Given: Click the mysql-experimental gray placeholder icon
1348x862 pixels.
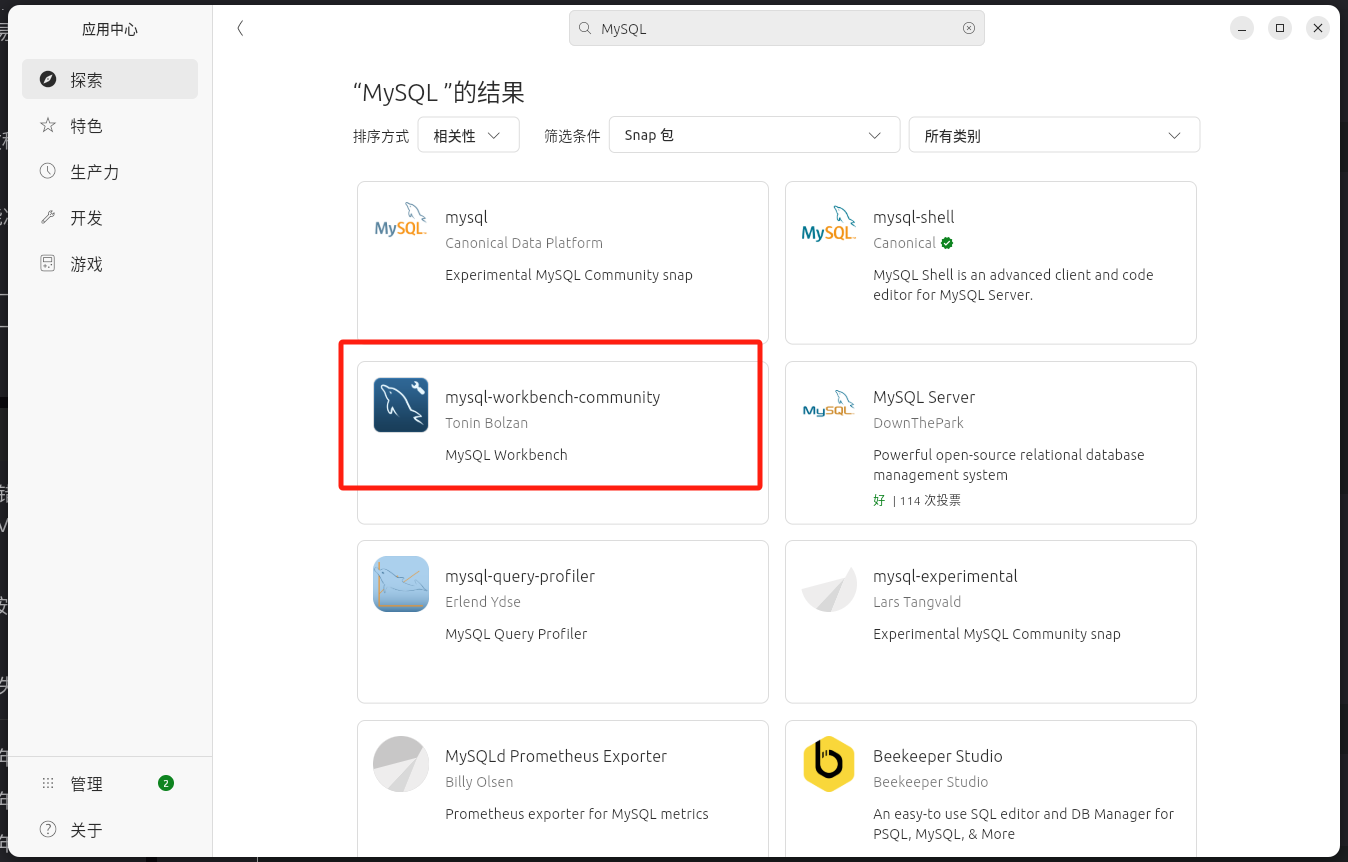Looking at the screenshot, I should [829, 589].
